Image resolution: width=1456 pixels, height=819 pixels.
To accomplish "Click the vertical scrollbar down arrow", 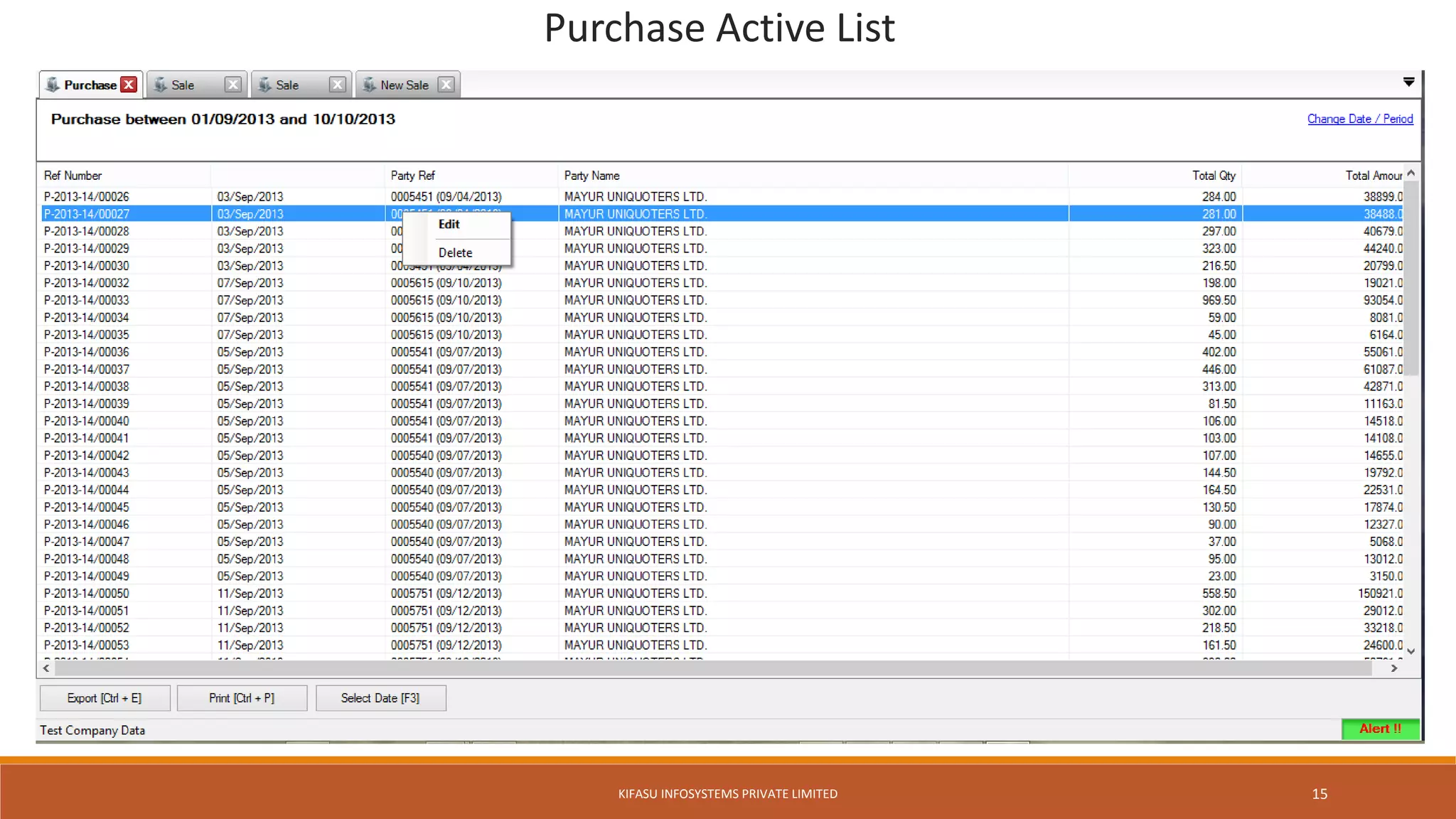I will (1411, 651).
